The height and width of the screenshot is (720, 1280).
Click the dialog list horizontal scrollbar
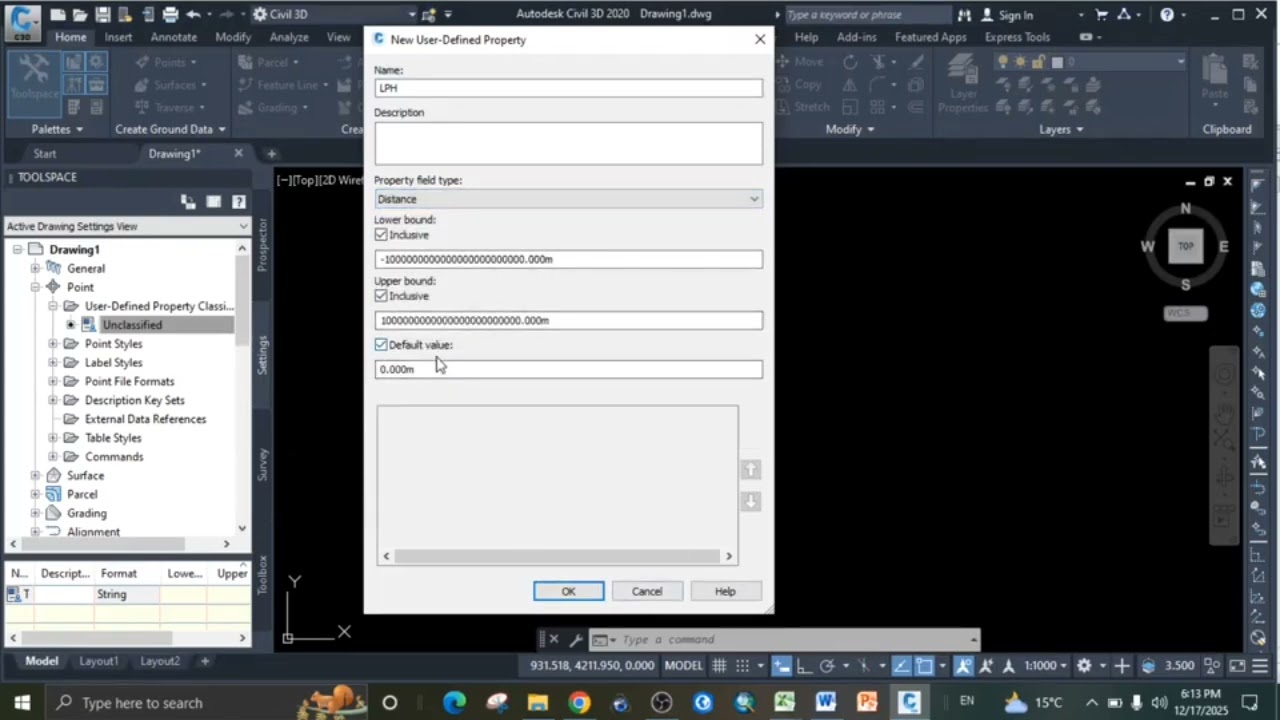tap(557, 556)
